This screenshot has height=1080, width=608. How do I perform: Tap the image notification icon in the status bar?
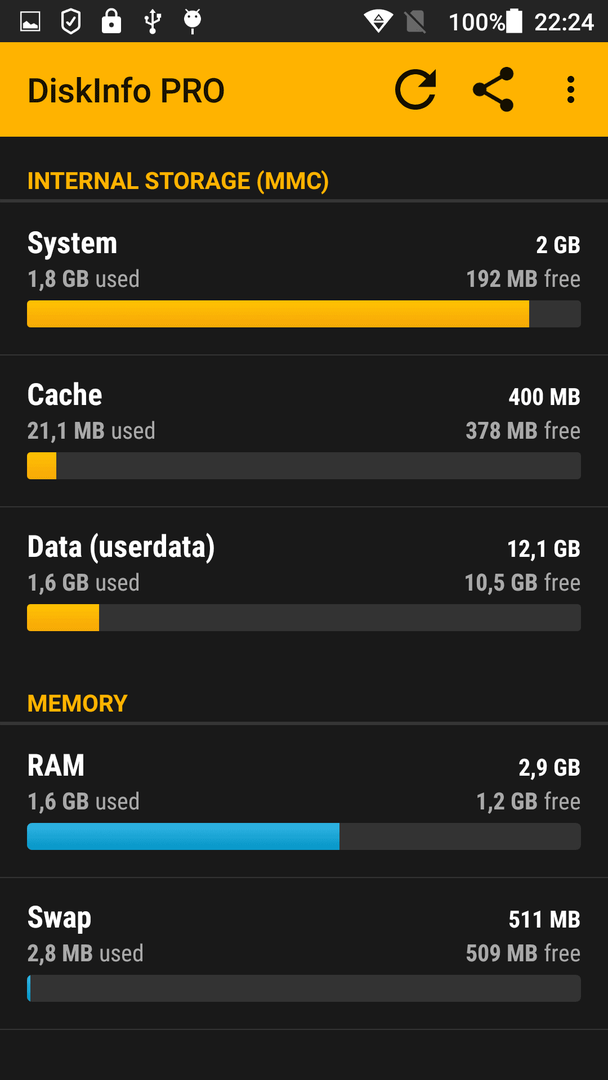[x=30, y=22]
